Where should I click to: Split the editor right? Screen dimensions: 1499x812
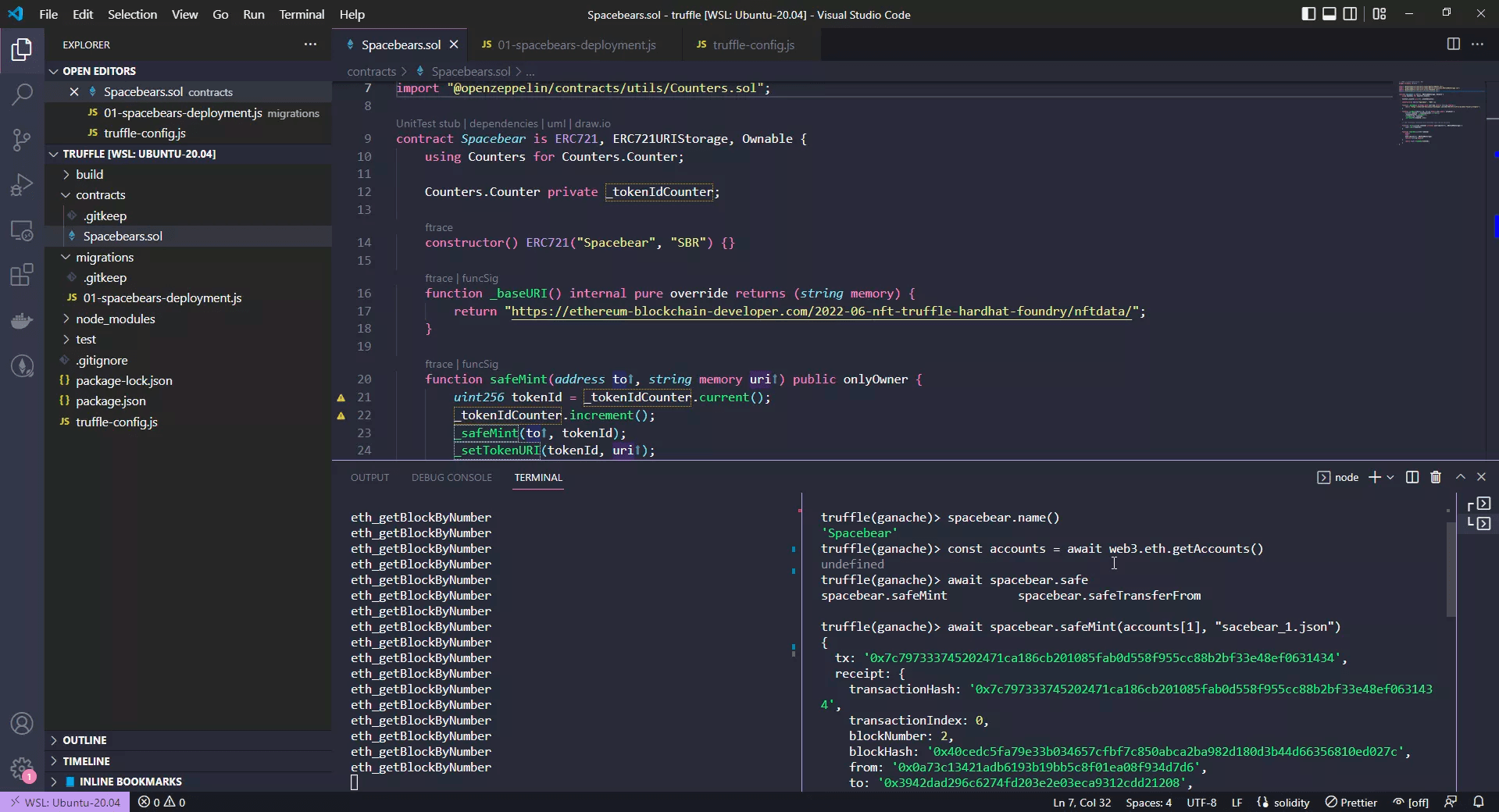pyautogui.click(x=1453, y=45)
